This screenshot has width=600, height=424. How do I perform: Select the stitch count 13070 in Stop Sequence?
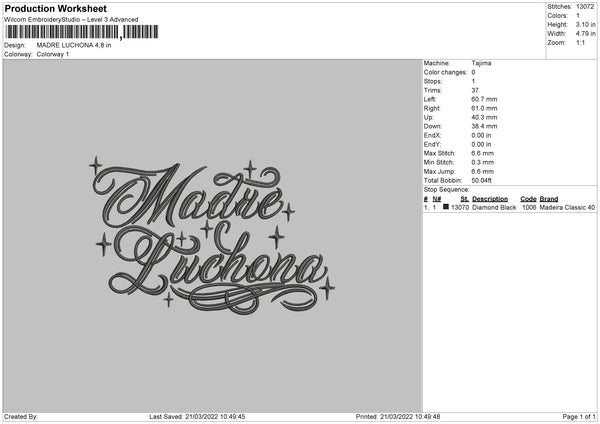[x=460, y=207]
